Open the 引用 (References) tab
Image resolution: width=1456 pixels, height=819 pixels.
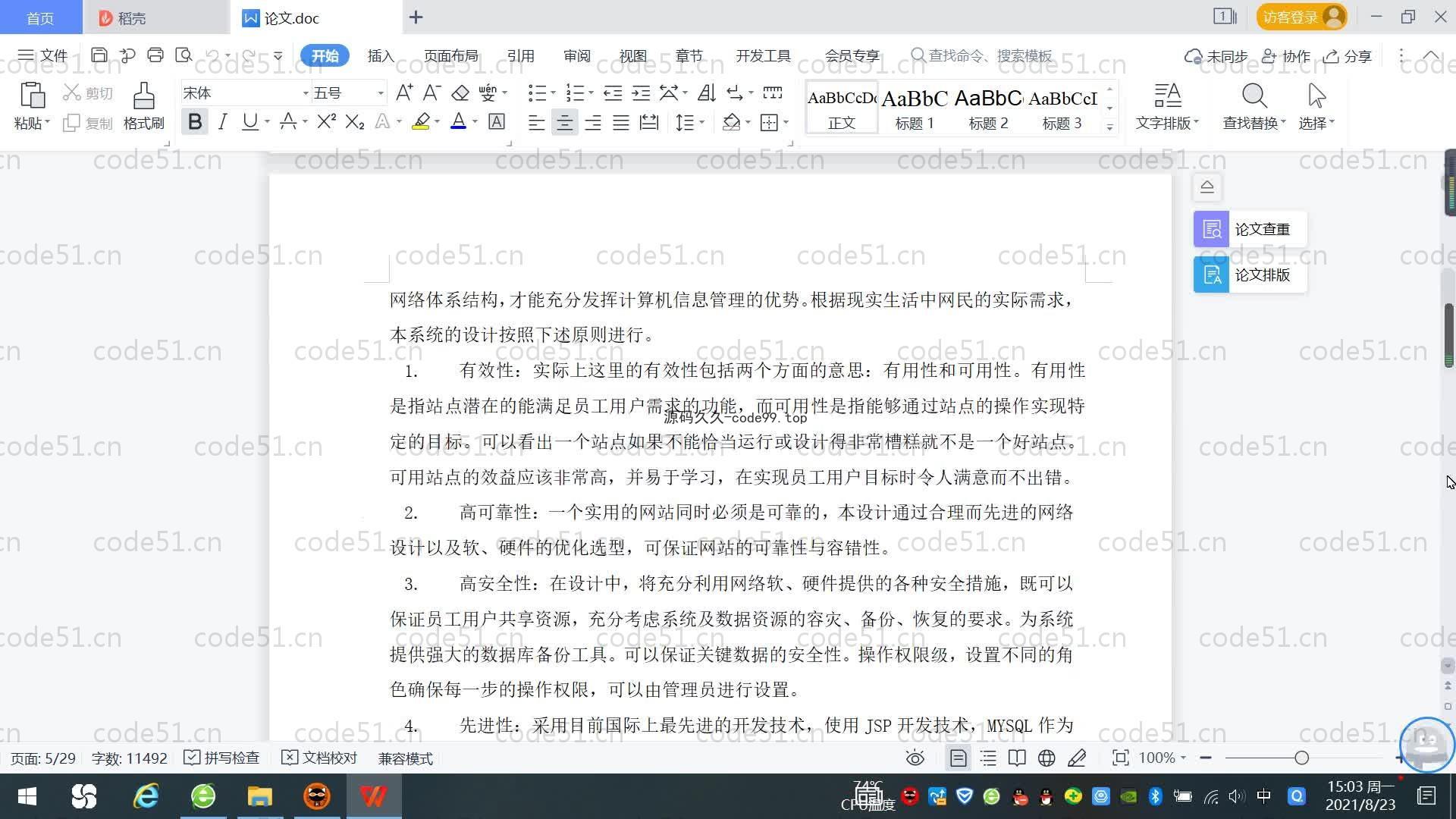point(521,55)
